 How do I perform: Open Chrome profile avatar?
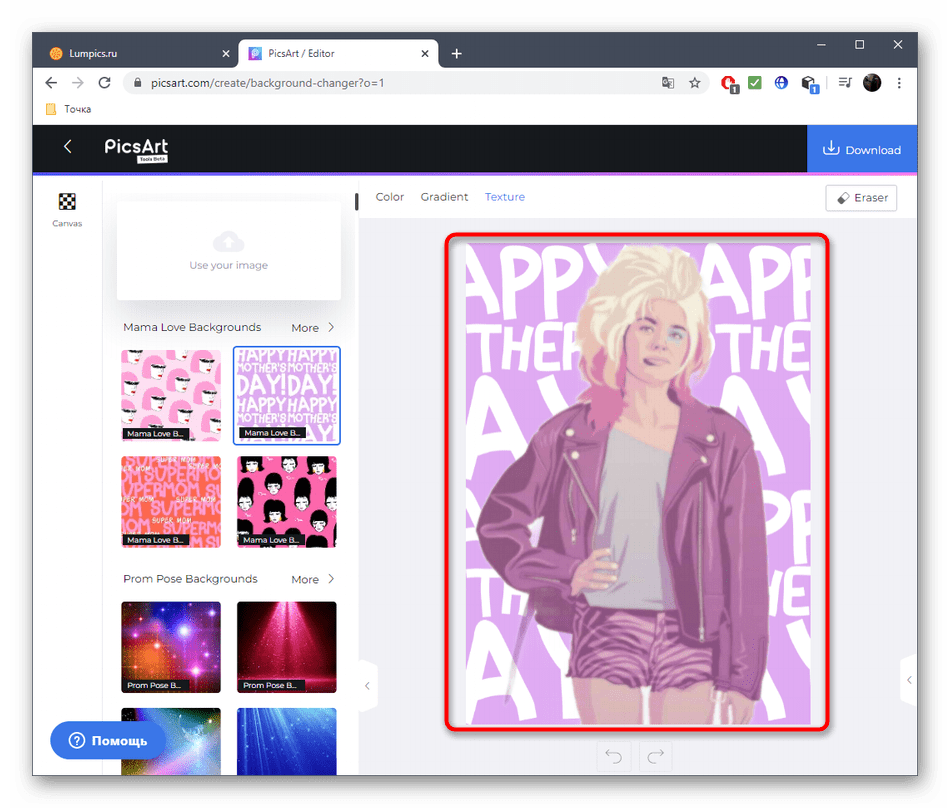tap(872, 83)
